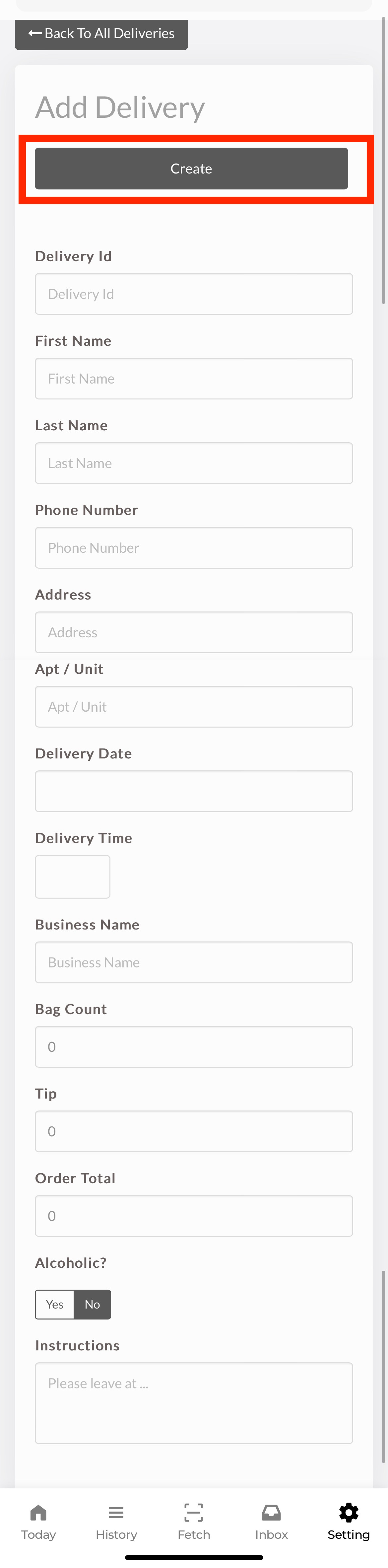388x1568 pixels.
Task: Open the History list icon
Action: coord(116,1512)
